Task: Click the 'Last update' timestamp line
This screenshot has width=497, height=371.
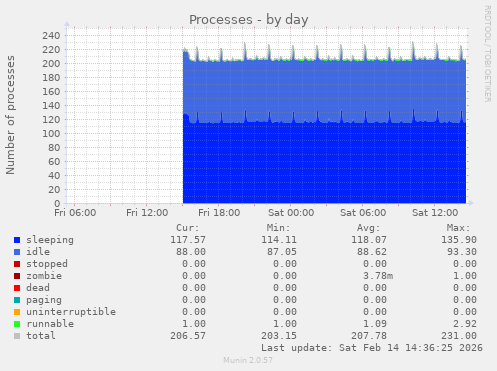Action: coord(372,348)
